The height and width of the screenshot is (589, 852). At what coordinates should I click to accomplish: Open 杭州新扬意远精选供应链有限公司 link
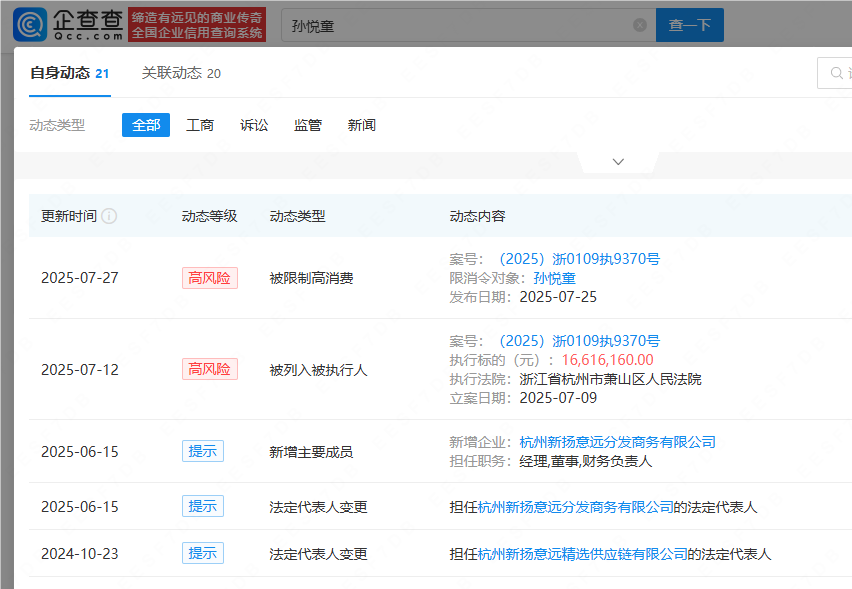(x=582, y=554)
